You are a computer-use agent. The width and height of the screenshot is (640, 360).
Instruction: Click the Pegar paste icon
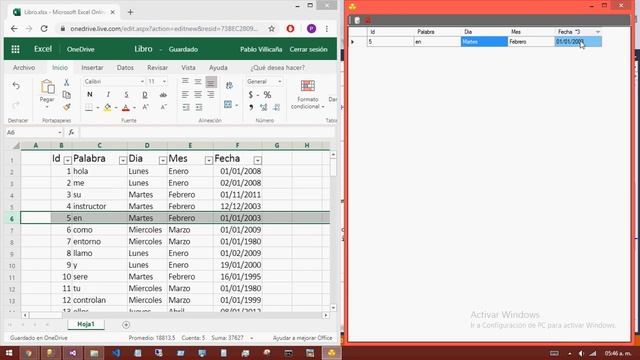tap(47, 87)
